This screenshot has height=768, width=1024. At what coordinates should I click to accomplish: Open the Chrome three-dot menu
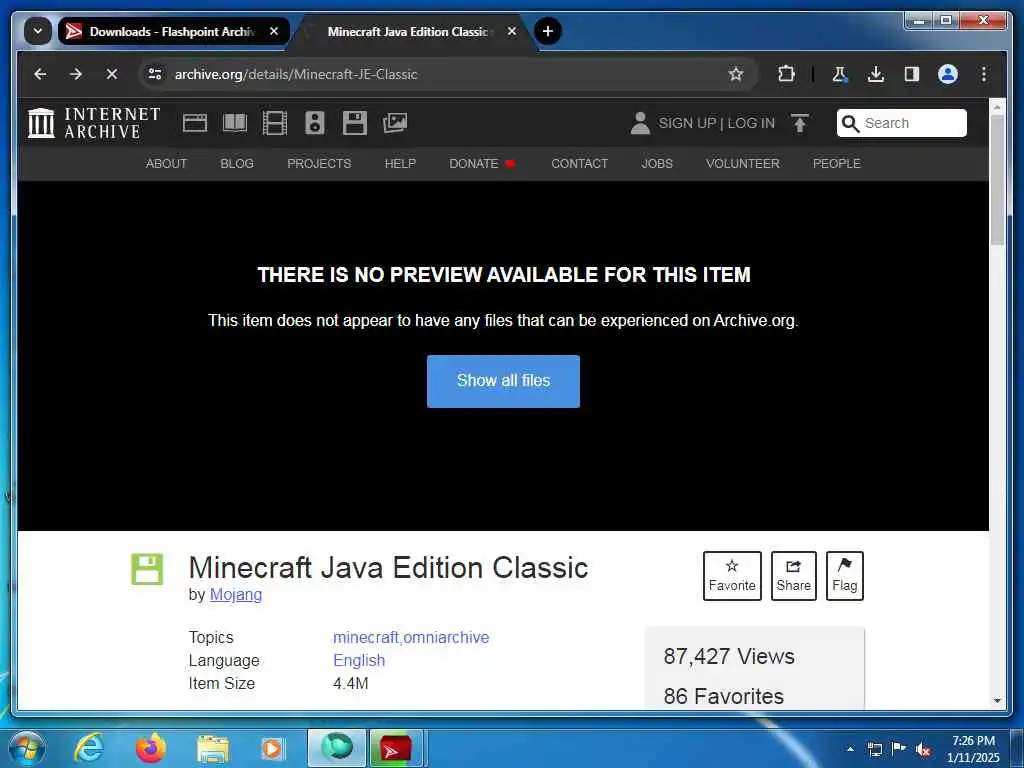[984, 74]
